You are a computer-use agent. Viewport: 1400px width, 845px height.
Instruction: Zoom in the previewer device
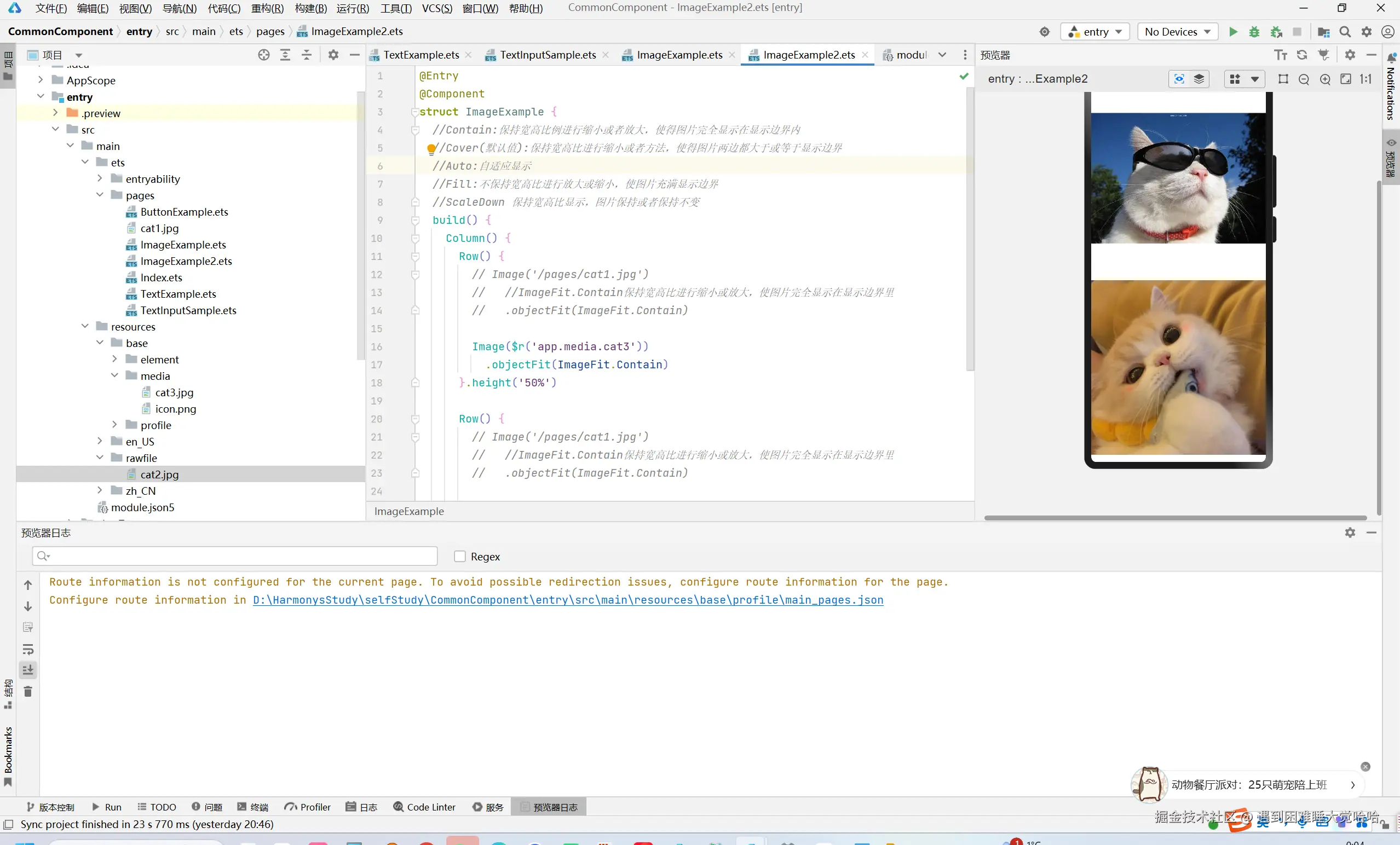[x=1324, y=79]
